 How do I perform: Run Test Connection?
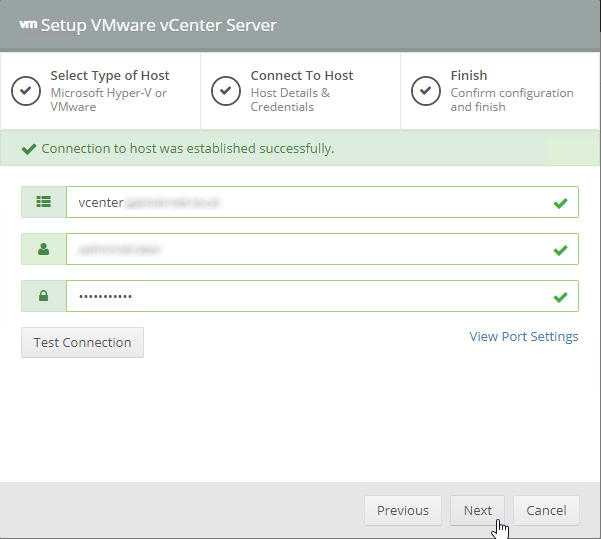(x=82, y=342)
